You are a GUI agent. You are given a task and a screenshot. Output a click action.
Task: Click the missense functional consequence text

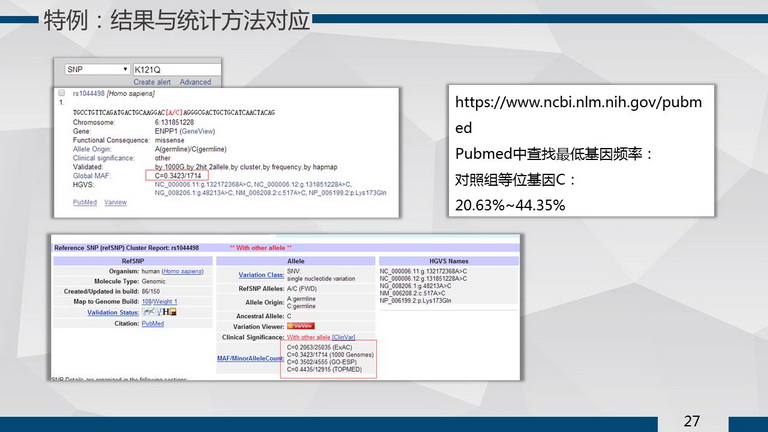click(169, 140)
